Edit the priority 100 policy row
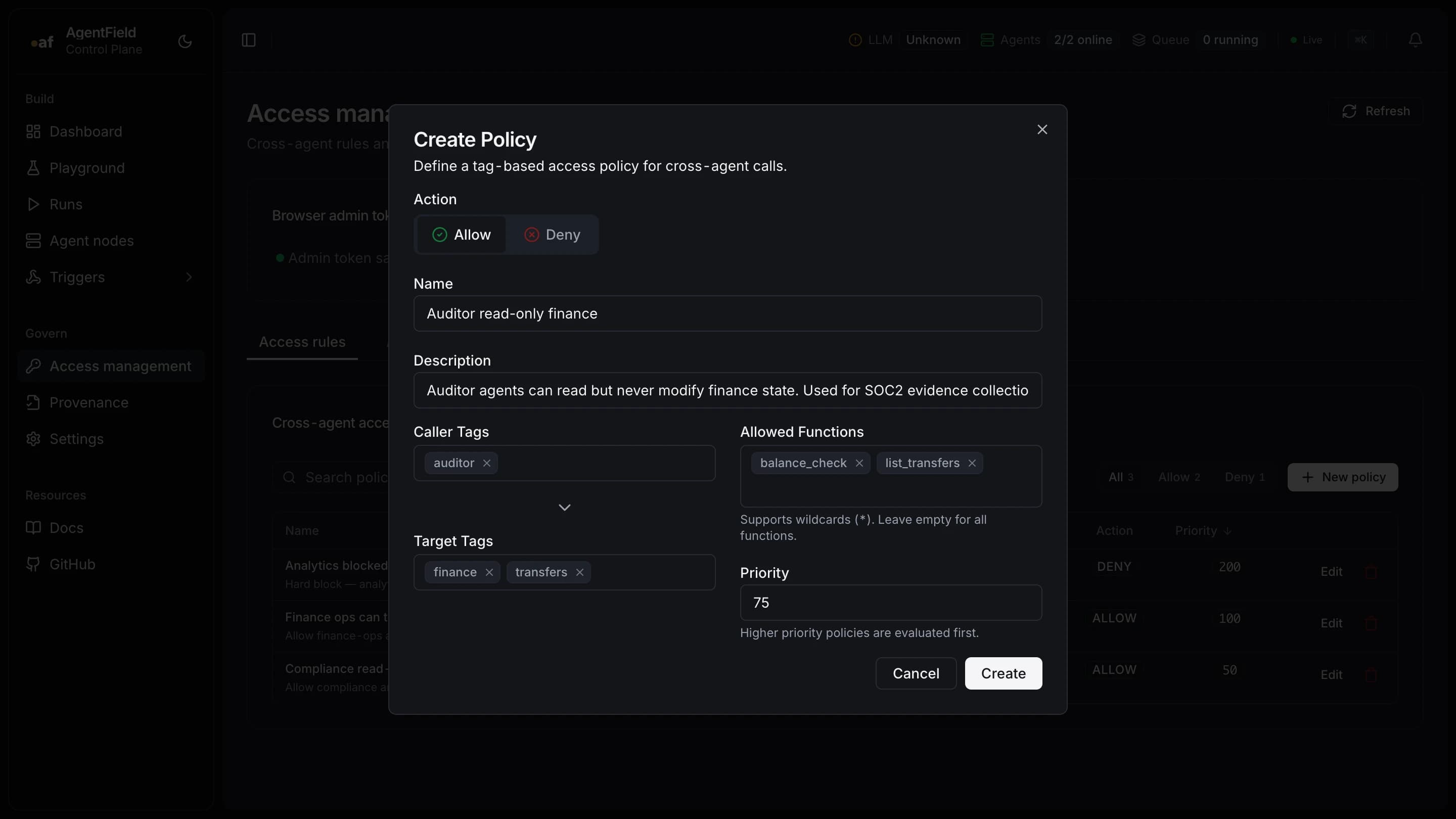1456x819 pixels. click(1331, 623)
